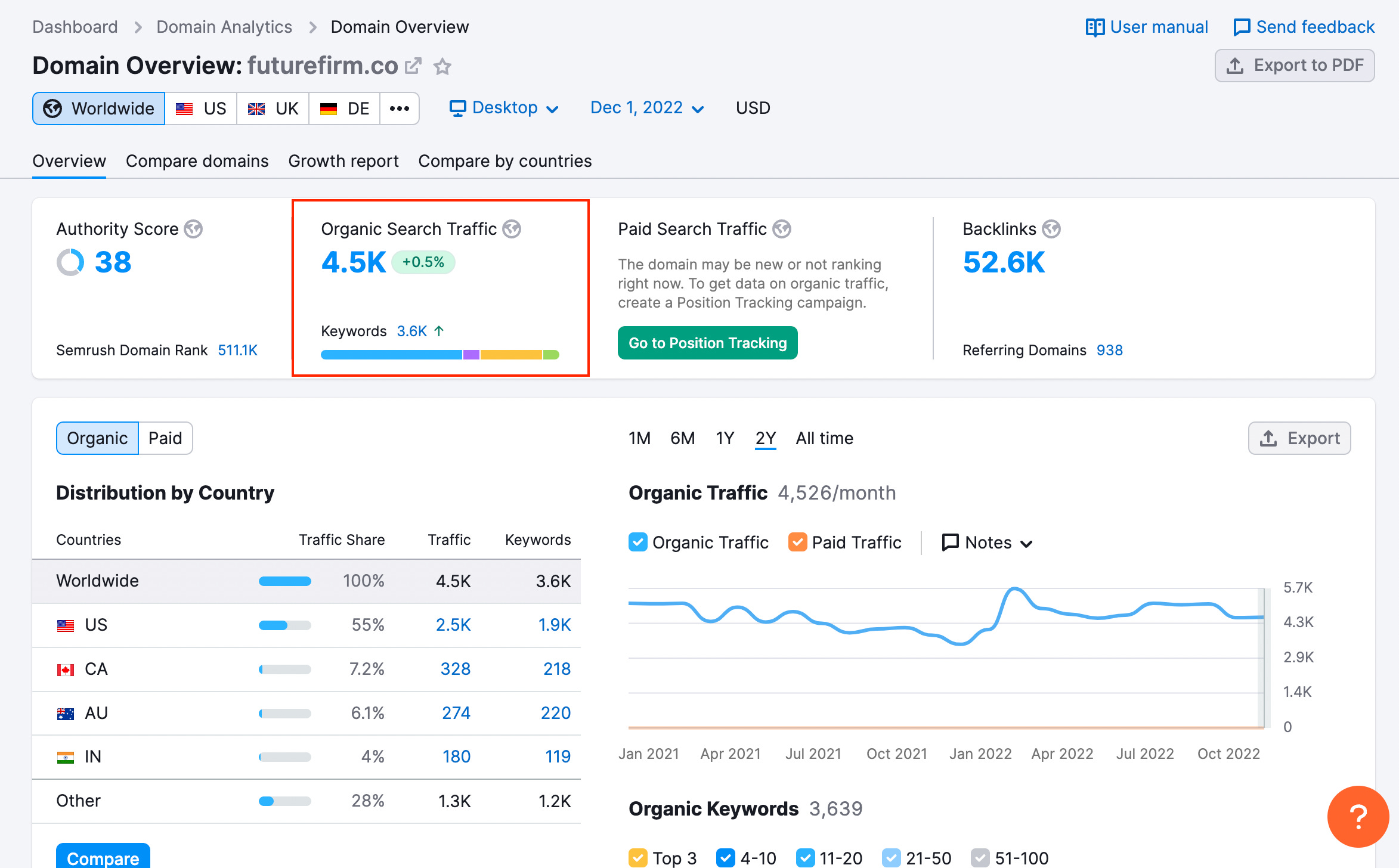Screen dimensions: 1399x868
Task: Go to Domain Analytics breadcrumb
Action: tap(224, 27)
